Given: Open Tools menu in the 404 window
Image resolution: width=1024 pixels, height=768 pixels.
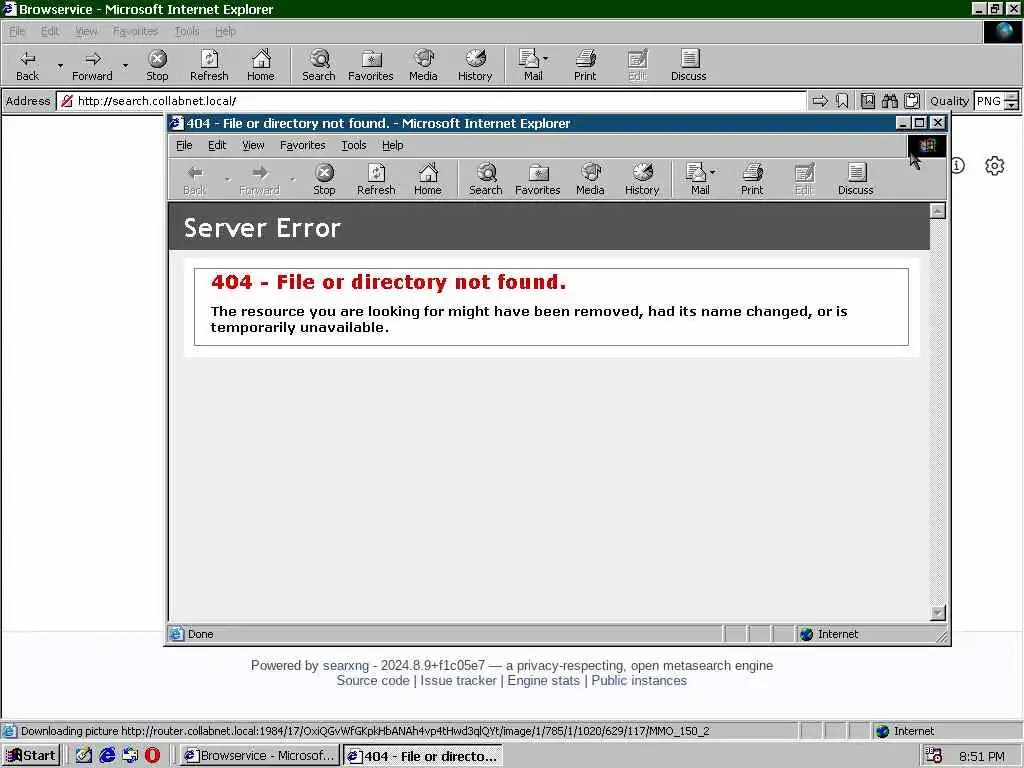Looking at the screenshot, I should click(353, 145).
